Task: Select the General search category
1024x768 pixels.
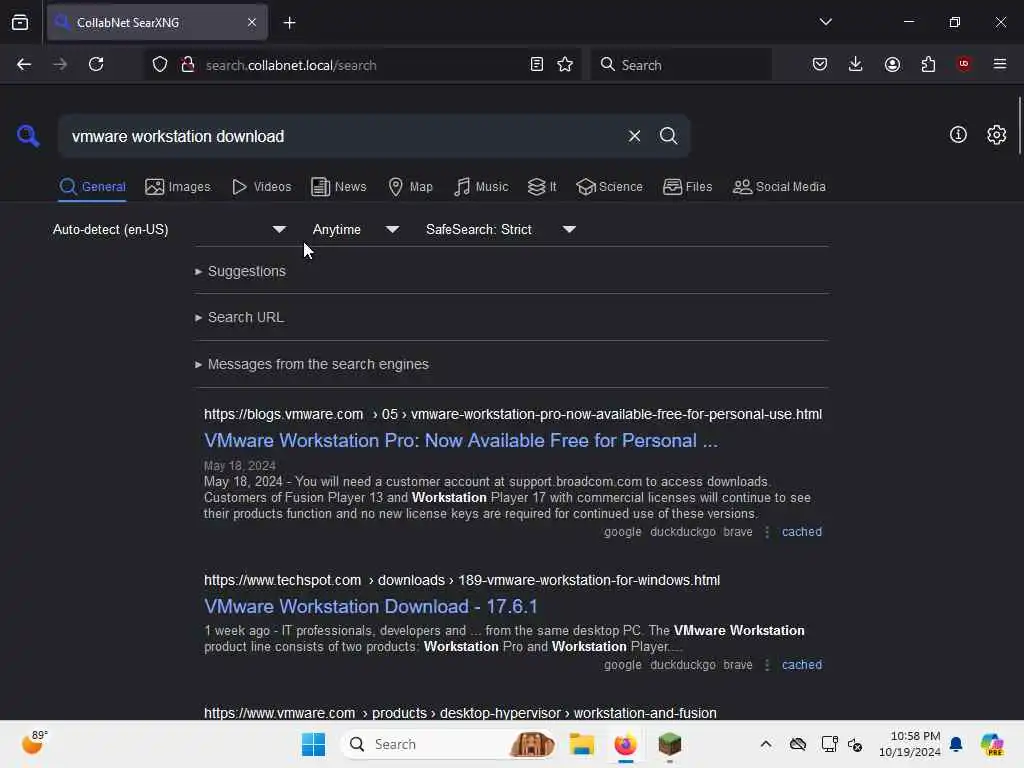Action: point(92,187)
